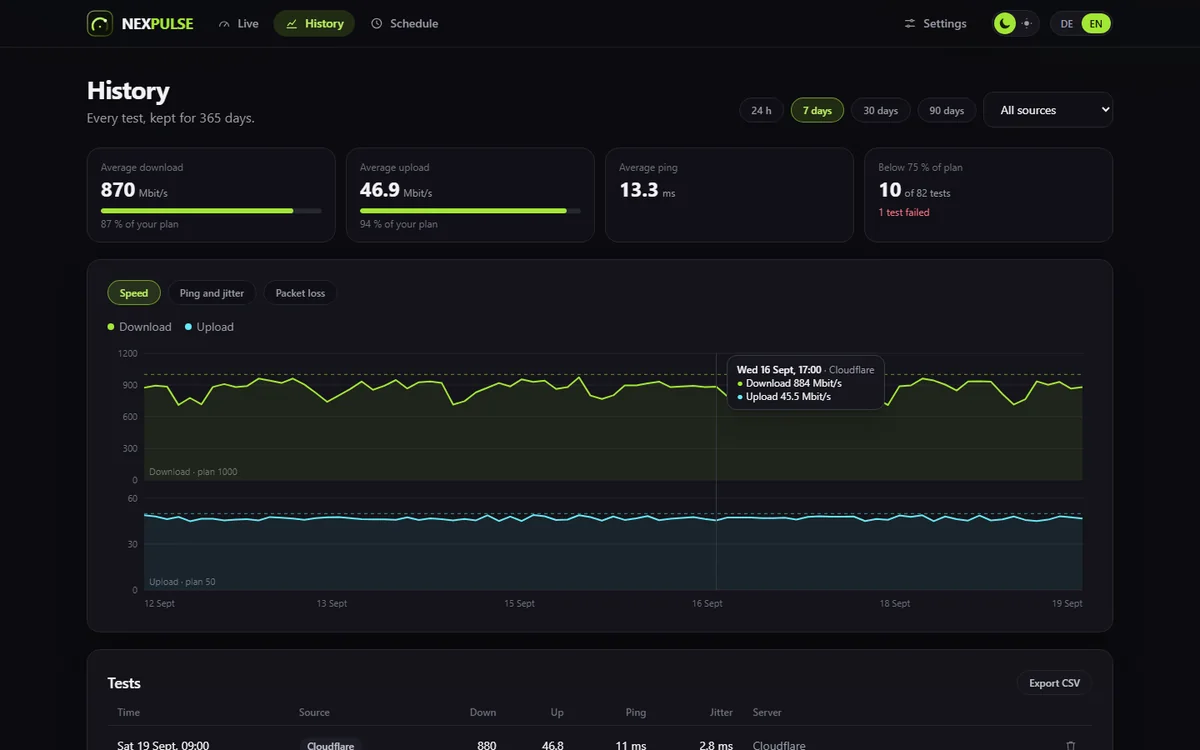Click the average download progress bar
The image size is (1200, 750).
211,211
